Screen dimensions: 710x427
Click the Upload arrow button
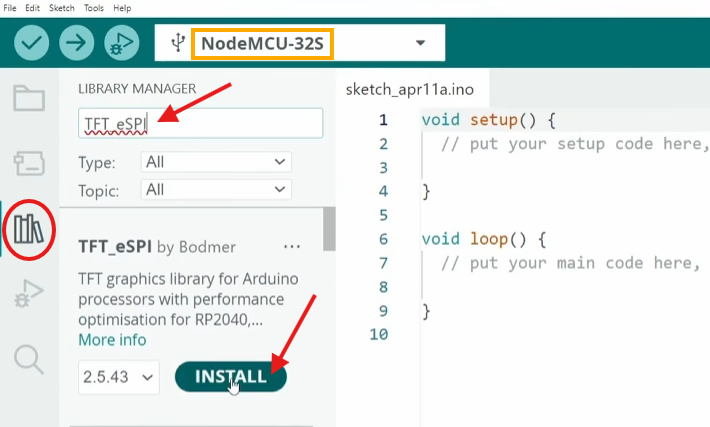click(x=75, y=43)
